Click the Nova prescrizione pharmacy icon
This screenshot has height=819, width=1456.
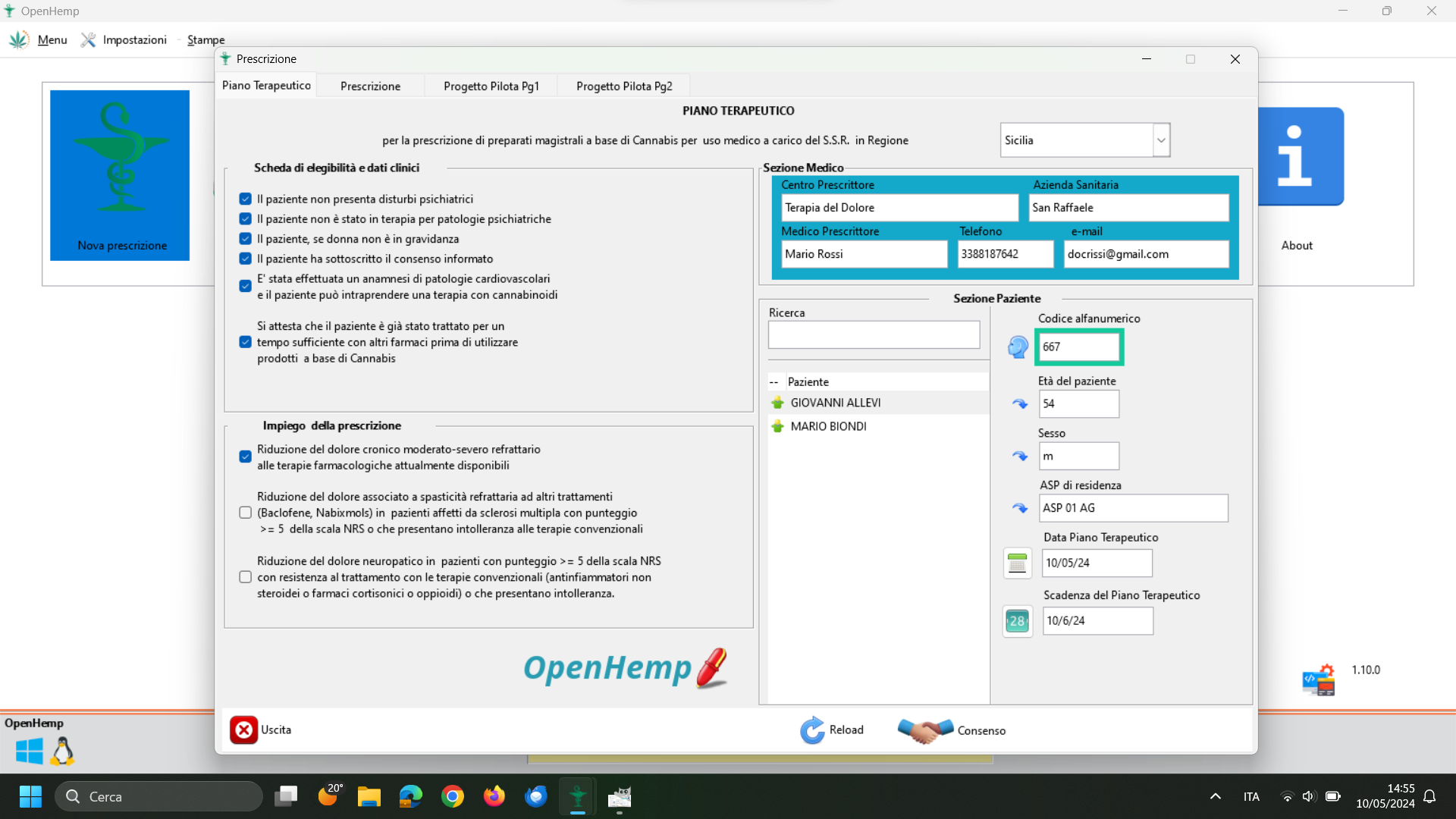pos(120,175)
